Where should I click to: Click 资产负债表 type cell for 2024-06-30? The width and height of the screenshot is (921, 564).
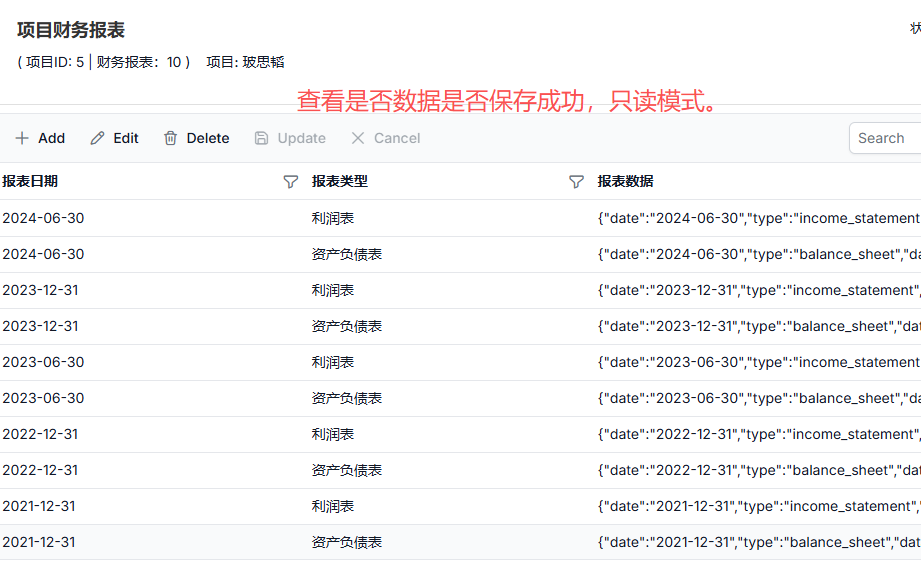click(x=347, y=254)
